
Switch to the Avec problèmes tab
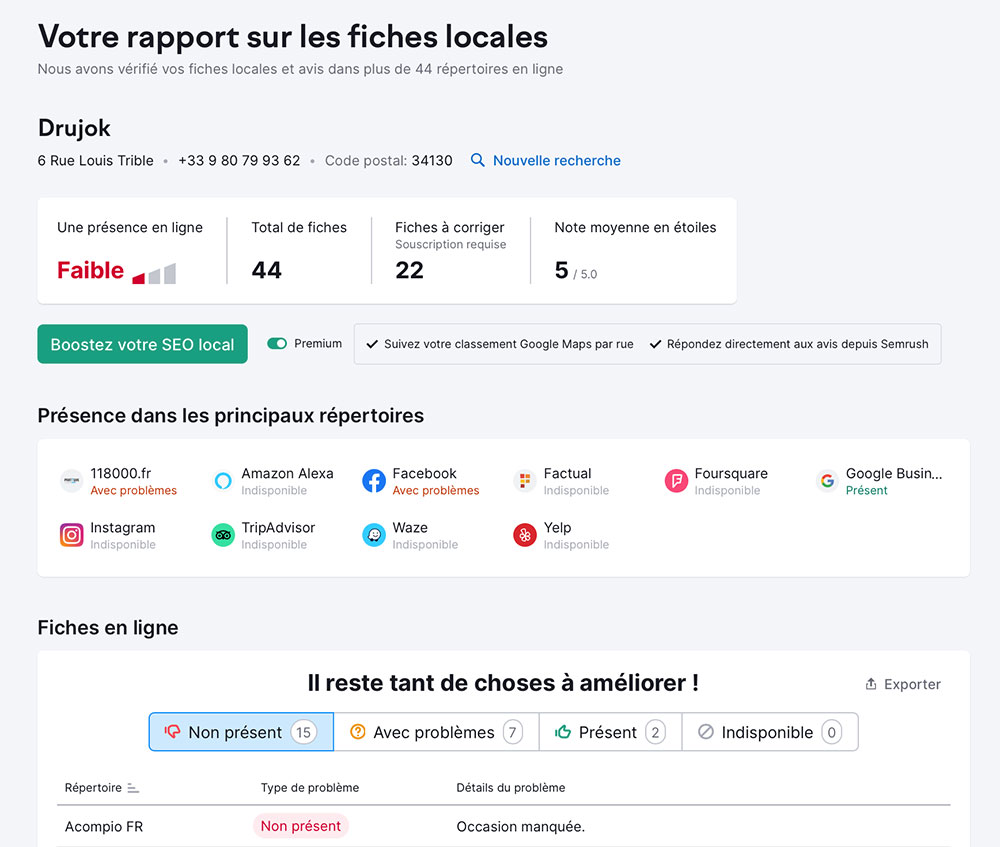[436, 732]
